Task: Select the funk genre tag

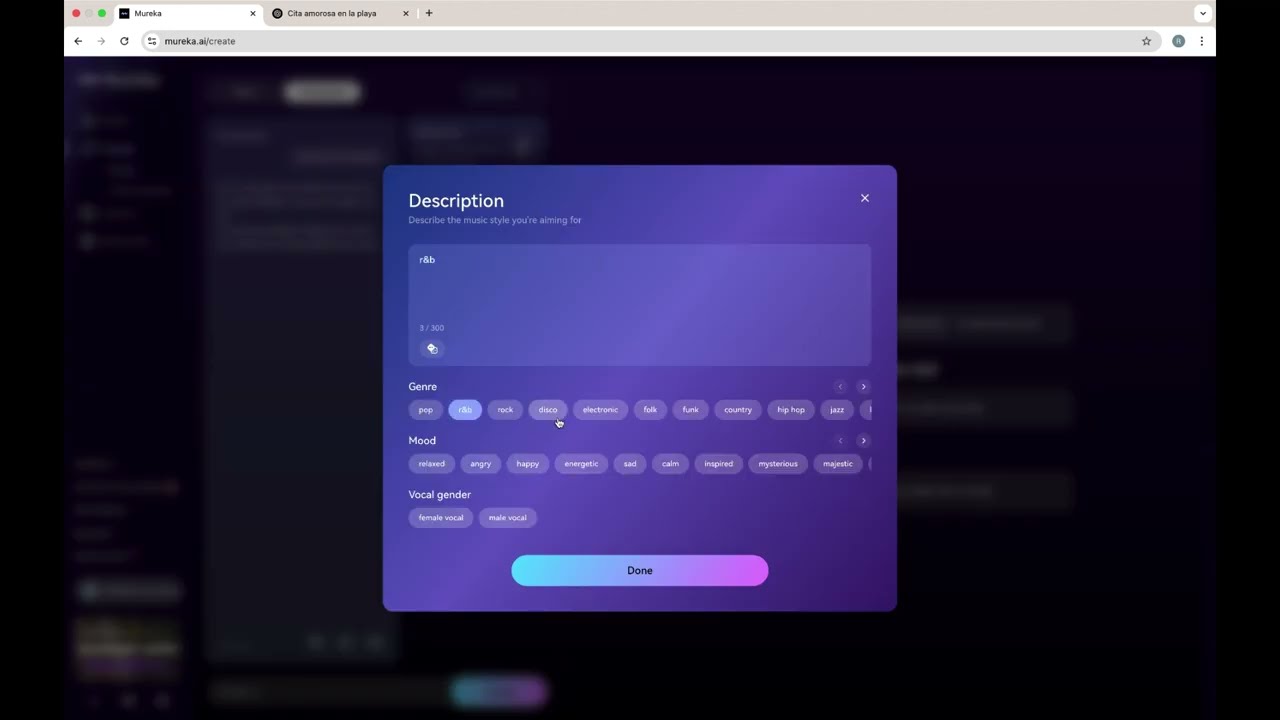Action: 690,410
